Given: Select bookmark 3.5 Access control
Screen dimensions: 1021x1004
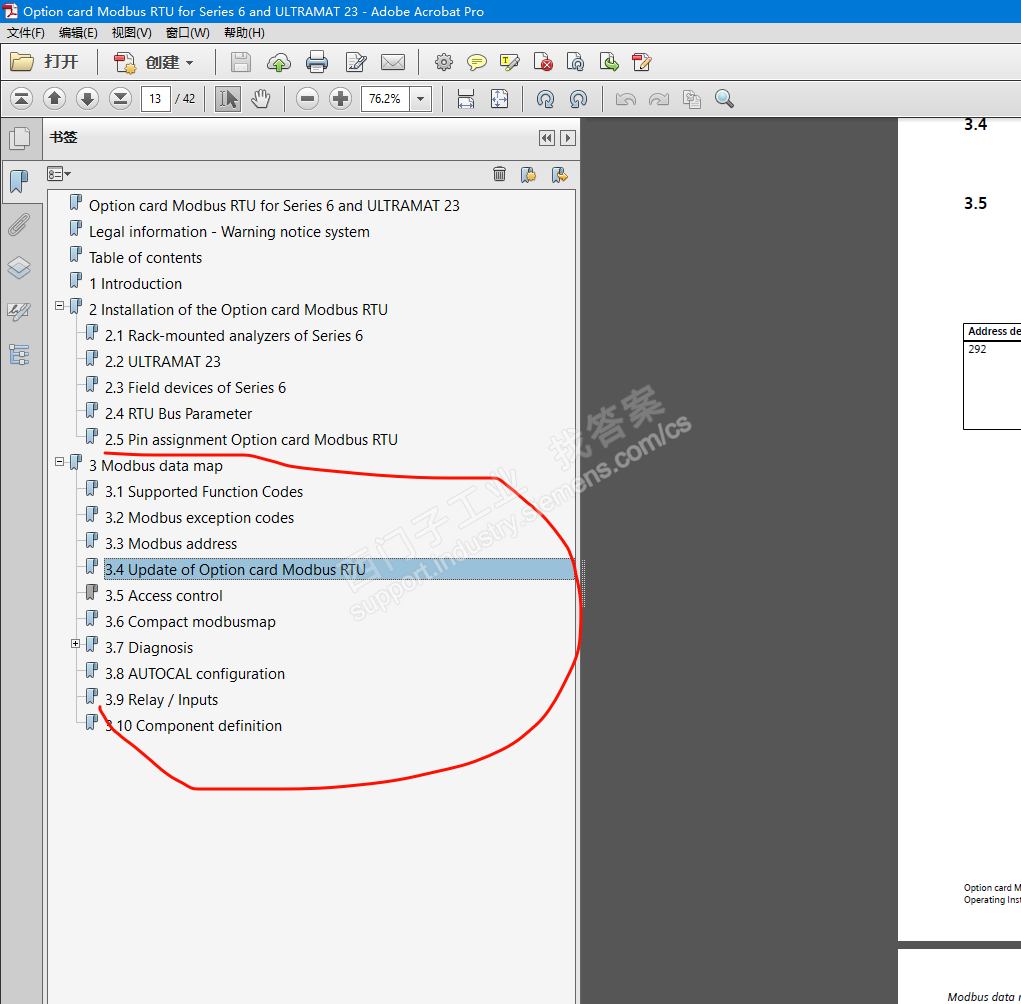Looking at the screenshot, I should [163, 596].
